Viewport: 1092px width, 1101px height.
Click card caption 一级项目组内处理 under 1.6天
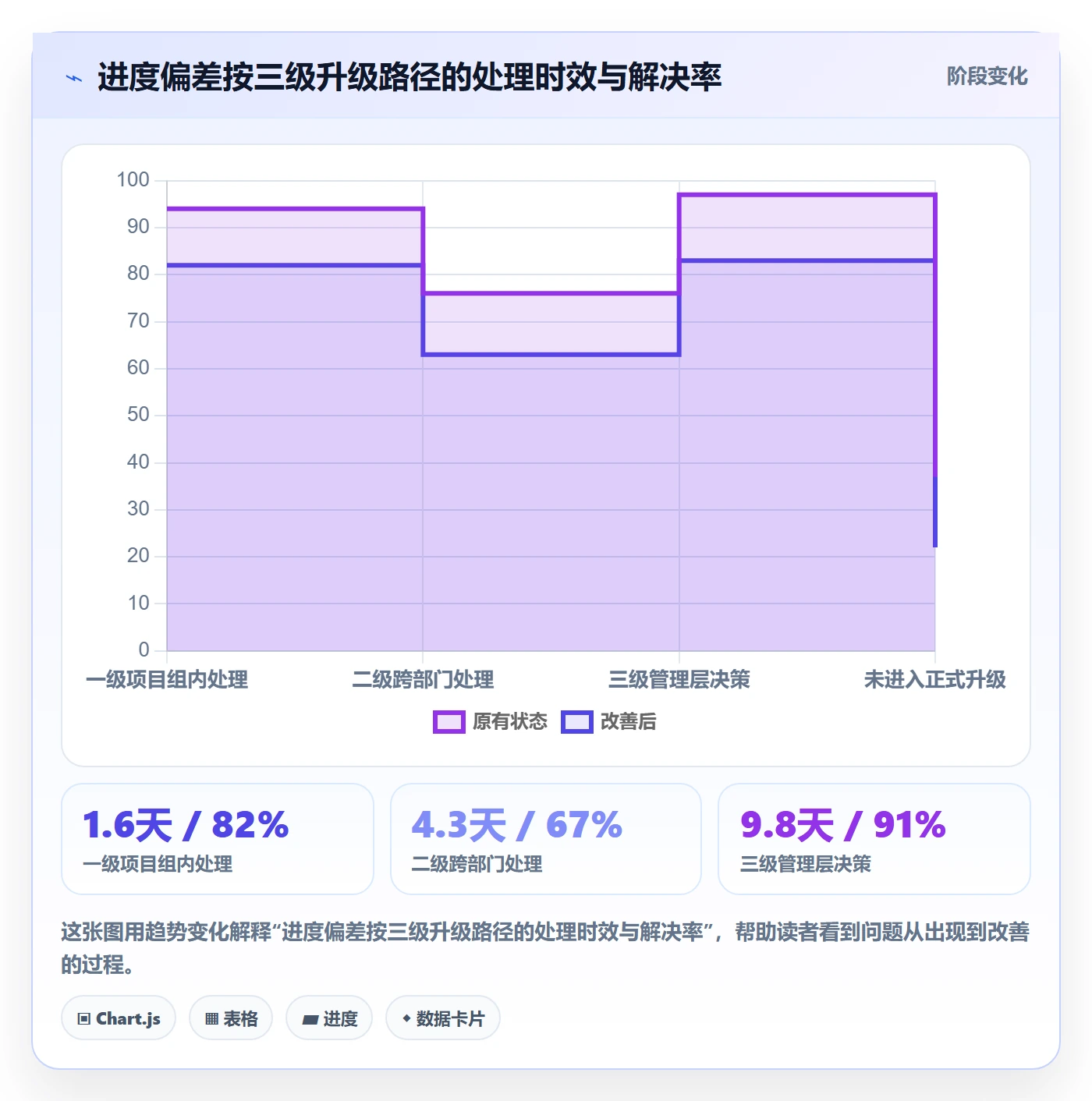click(x=158, y=864)
